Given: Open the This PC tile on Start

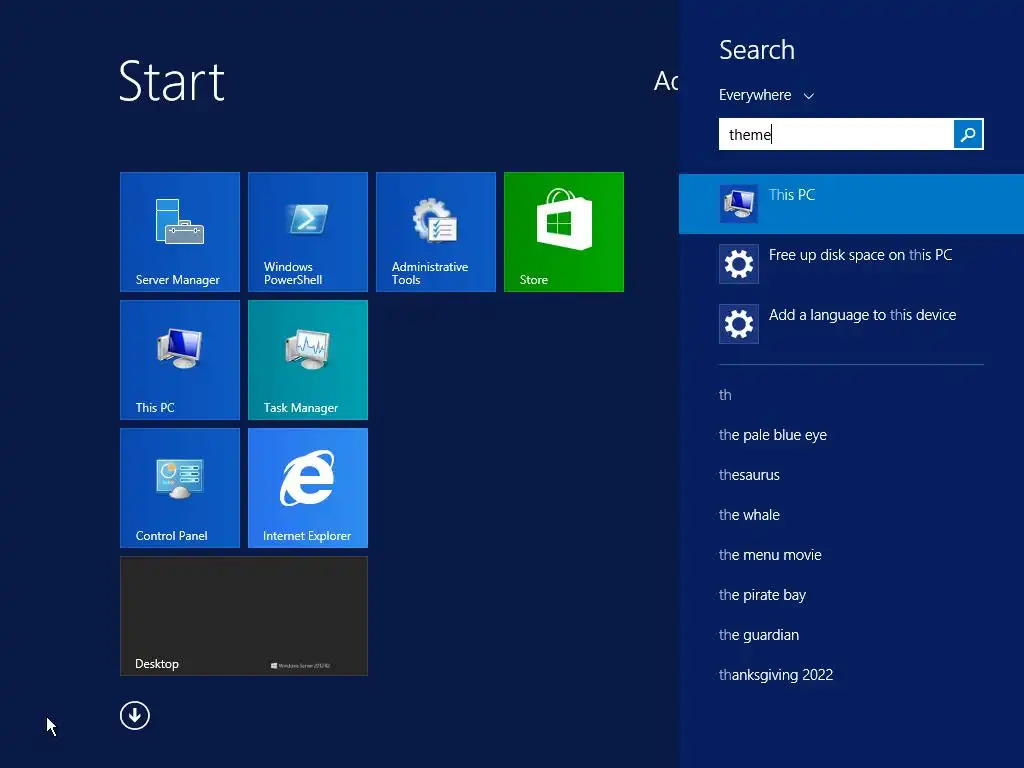Looking at the screenshot, I should pyautogui.click(x=180, y=360).
